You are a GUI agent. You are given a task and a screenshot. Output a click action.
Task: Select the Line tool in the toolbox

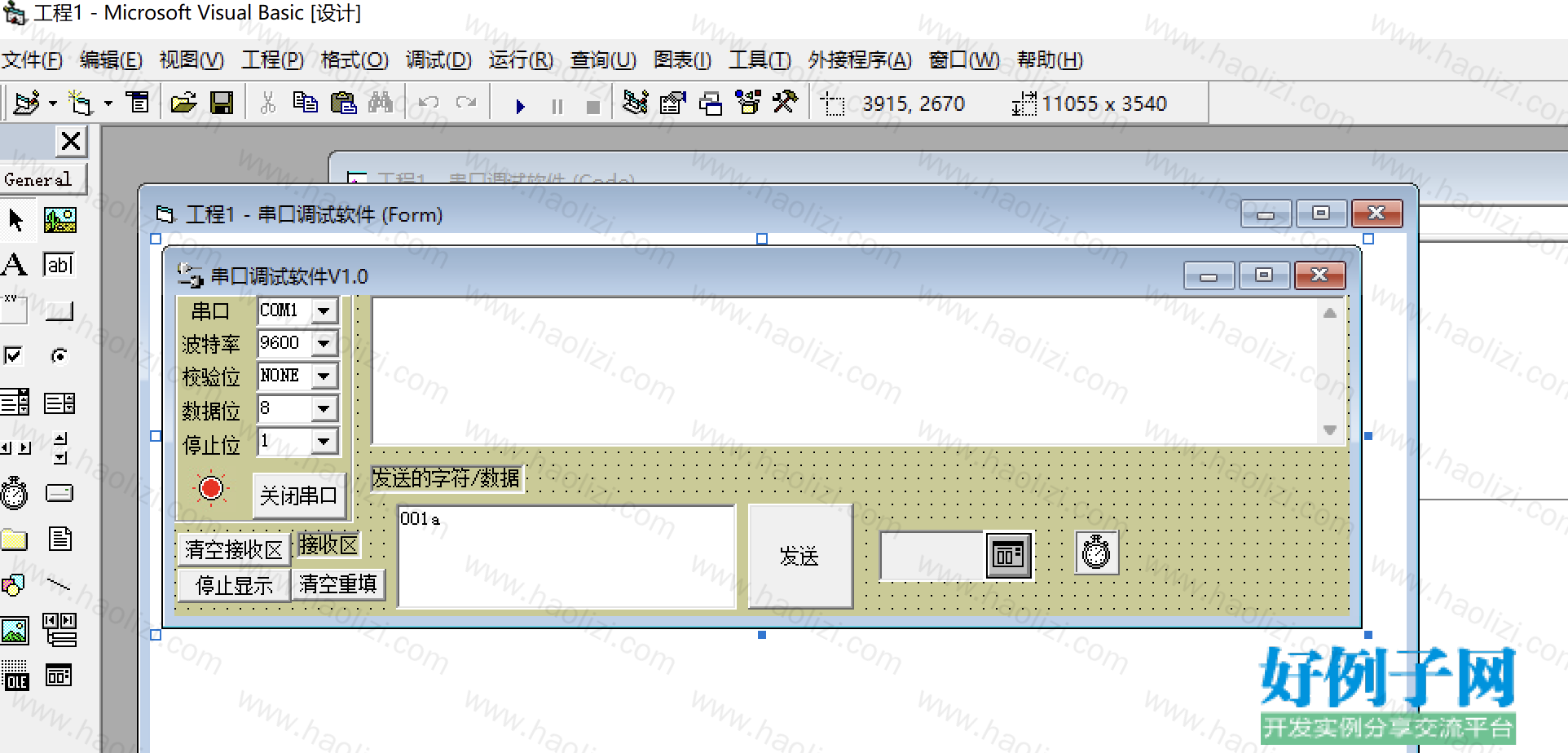tap(59, 584)
